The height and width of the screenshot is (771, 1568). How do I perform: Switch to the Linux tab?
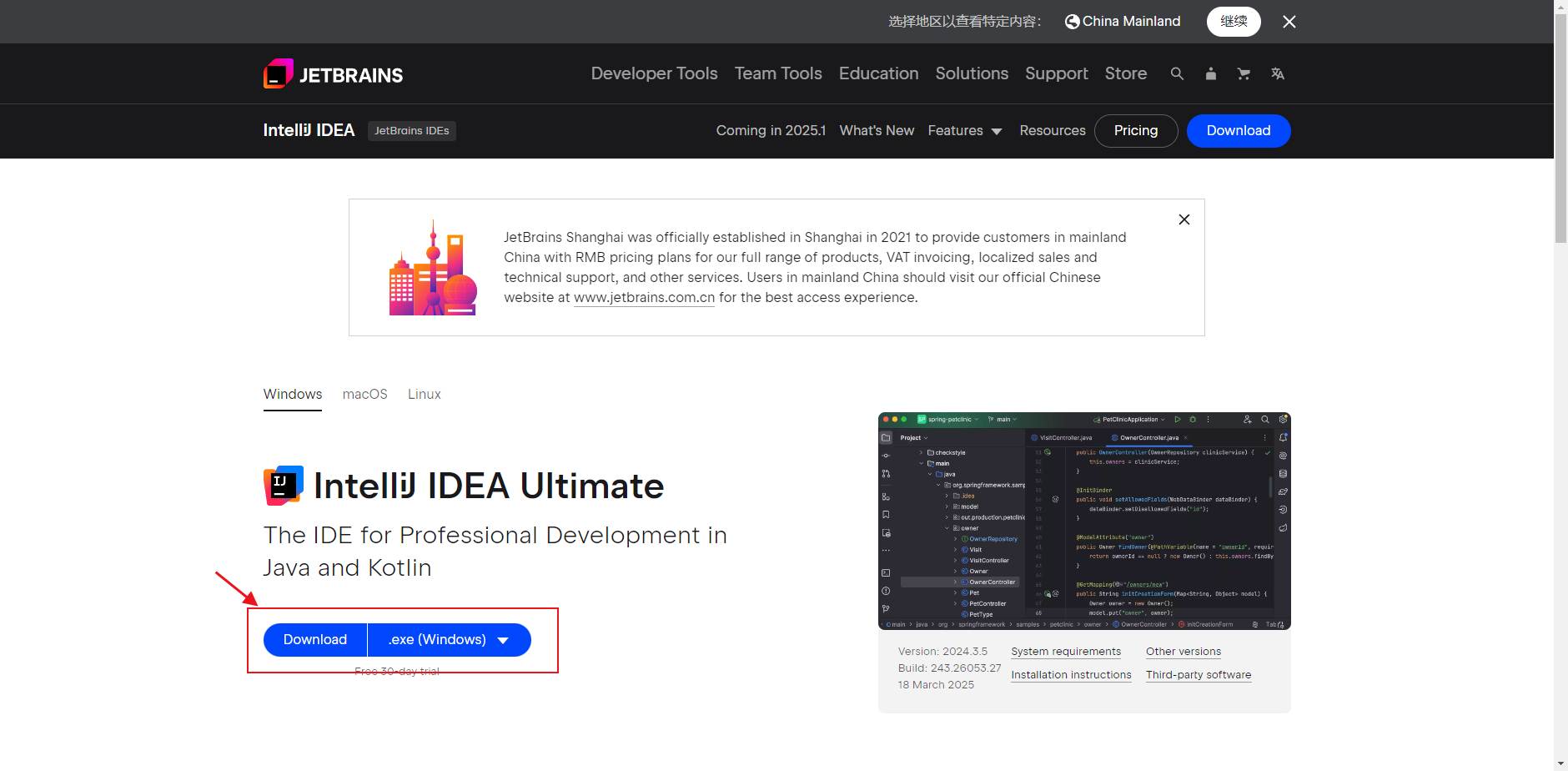click(x=425, y=395)
